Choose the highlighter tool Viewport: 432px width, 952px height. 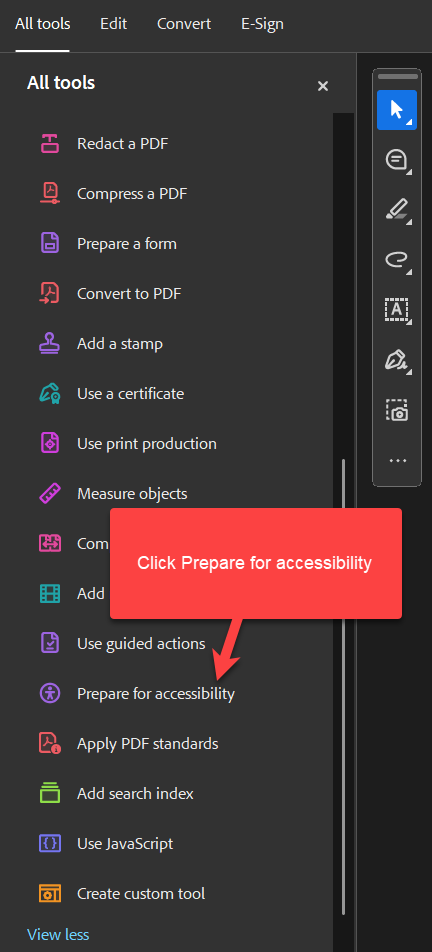pyautogui.click(x=397, y=210)
